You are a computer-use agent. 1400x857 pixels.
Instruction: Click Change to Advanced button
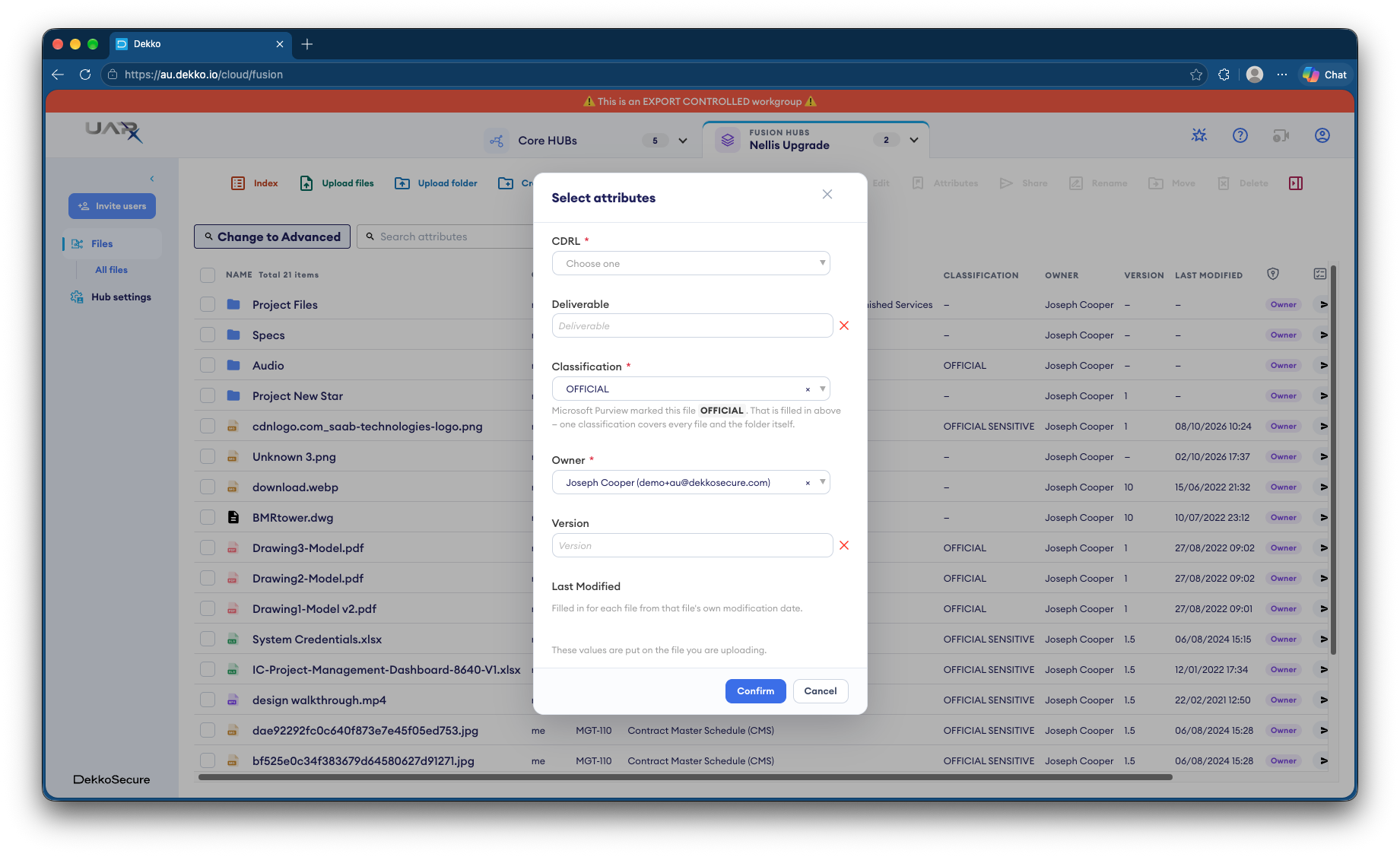pyautogui.click(x=272, y=236)
